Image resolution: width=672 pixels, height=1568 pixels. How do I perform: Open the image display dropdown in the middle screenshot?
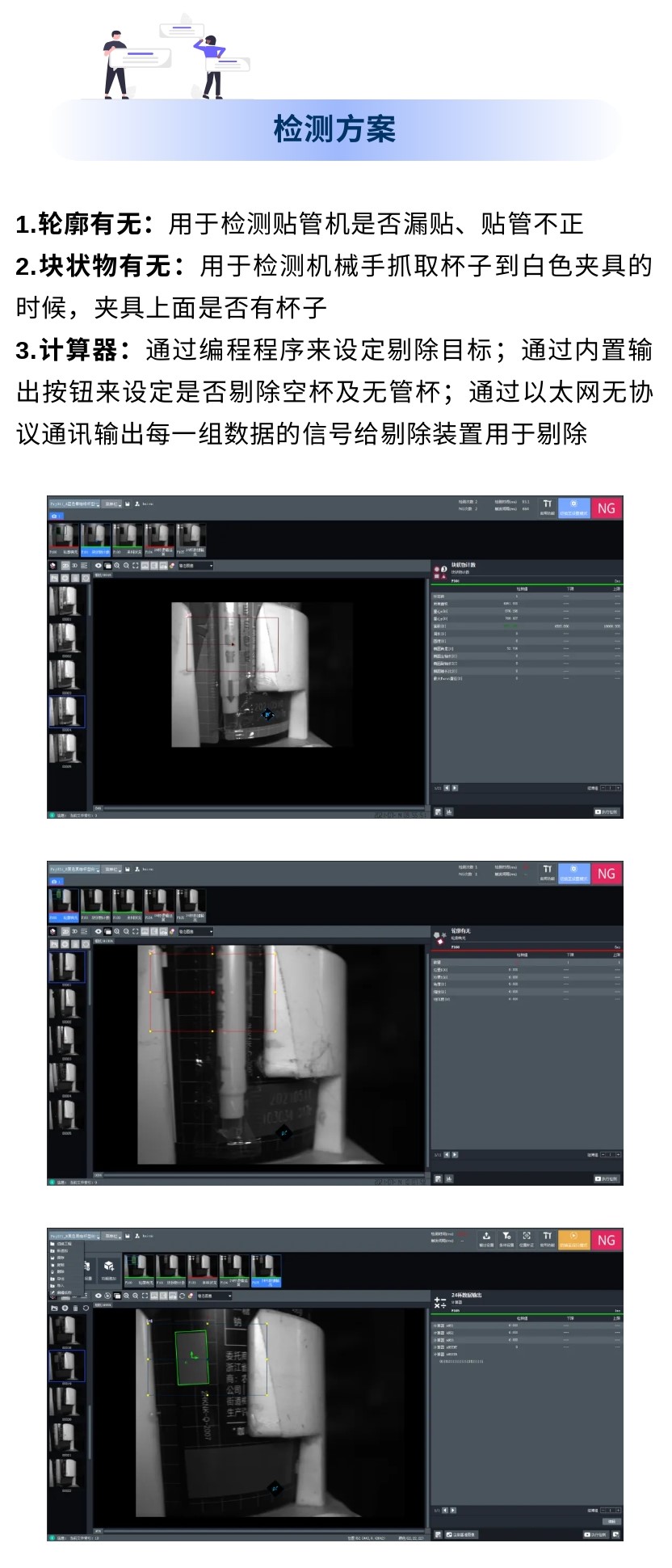pyautogui.click(x=195, y=931)
